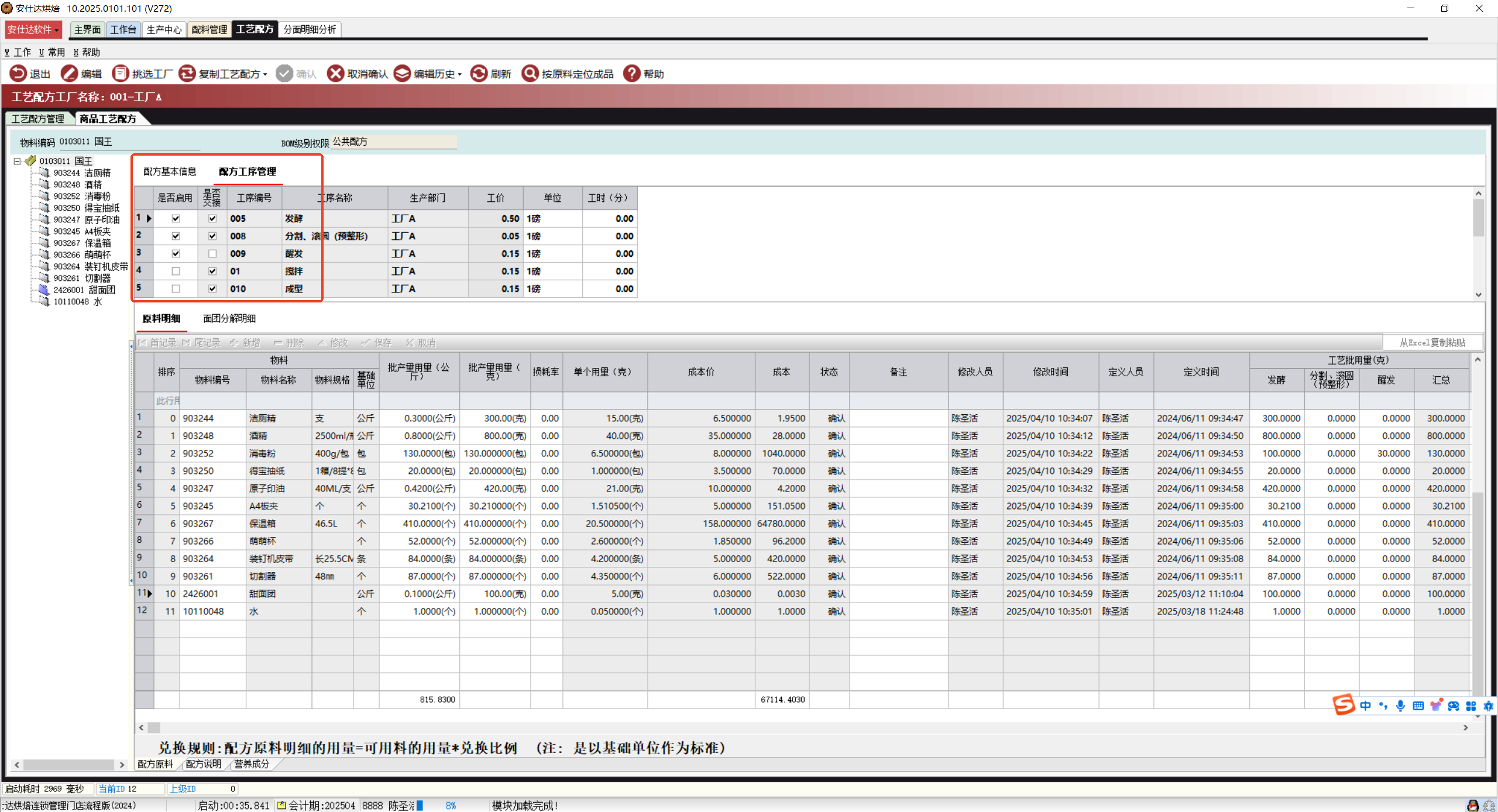The height and width of the screenshot is (812, 1498).
Task: Collapse the 0103011 国王 tree node
Action: point(18,161)
